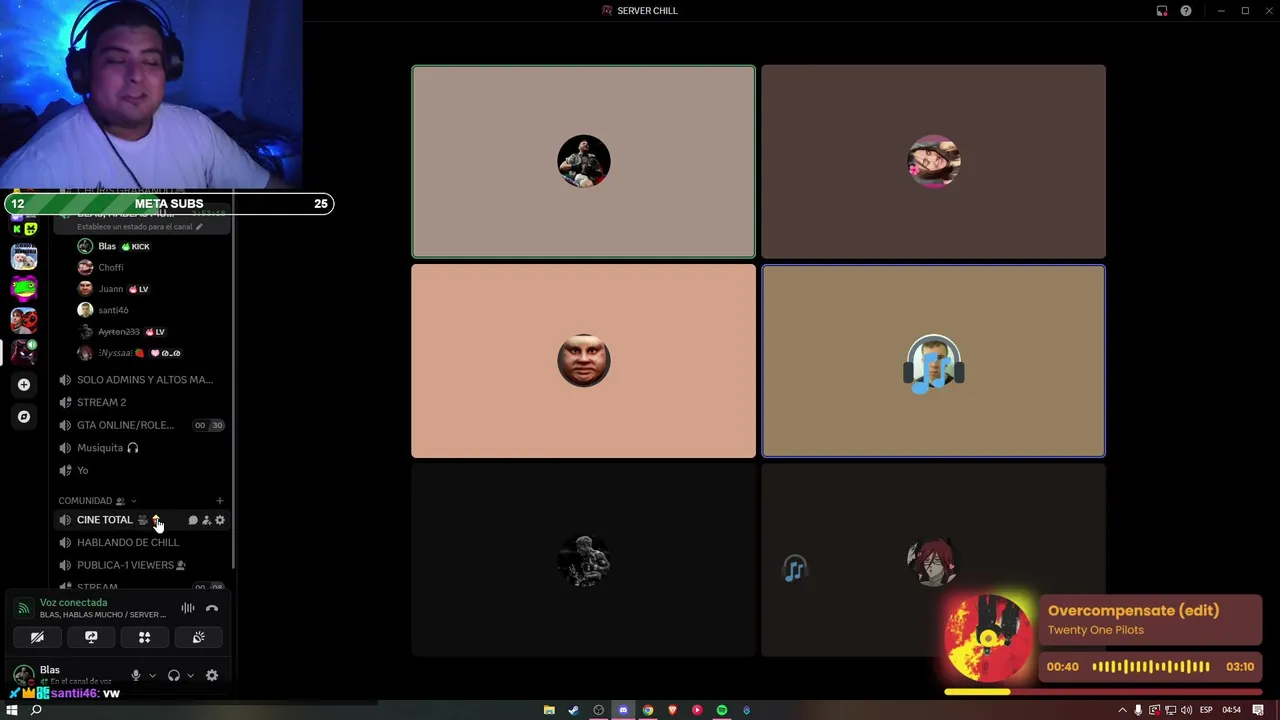The width and height of the screenshot is (1280, 720).
Task: Turn on camera in the voice panel
Action: point(37,637)
